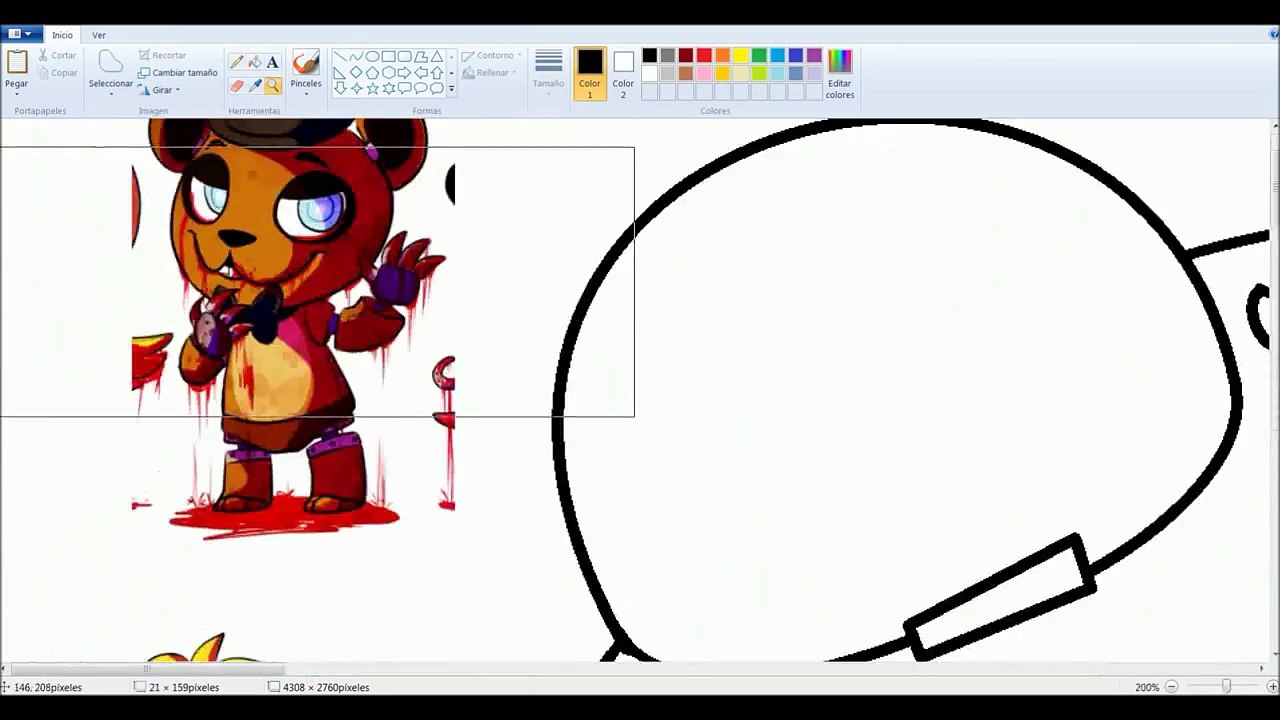The image size is (1280, 720).
Task: Click the zoom out minus button
Action: tap(1171, 687)
